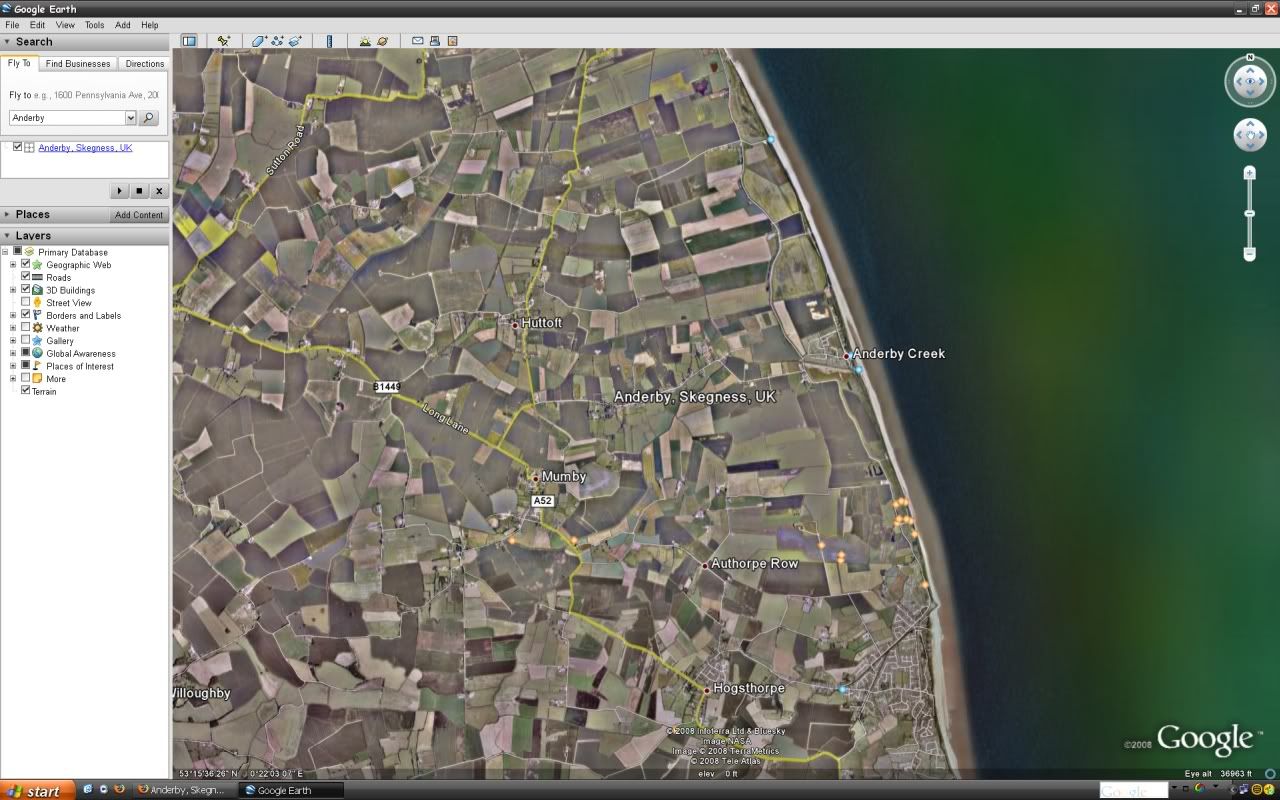Disable the Terrain layer checkbox
Image resolution: width=1280 pixels, height=800 pixels.
26,391
